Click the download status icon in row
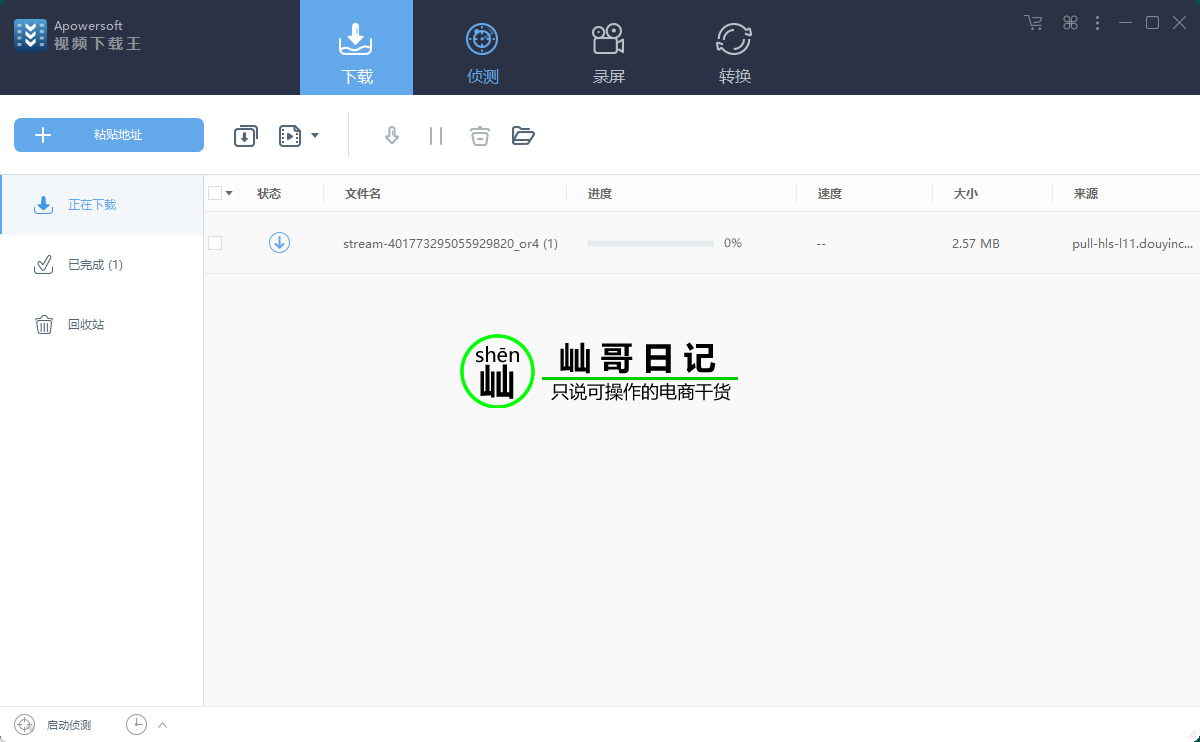1200x742 pixels. [279, 242]
